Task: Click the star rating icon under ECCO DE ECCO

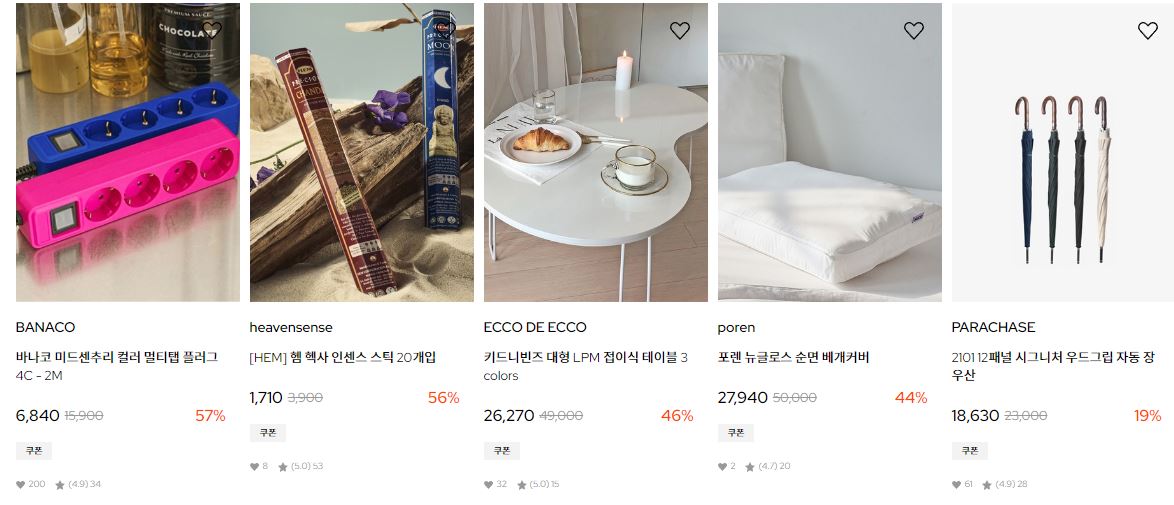Action: tap(522, 485)
